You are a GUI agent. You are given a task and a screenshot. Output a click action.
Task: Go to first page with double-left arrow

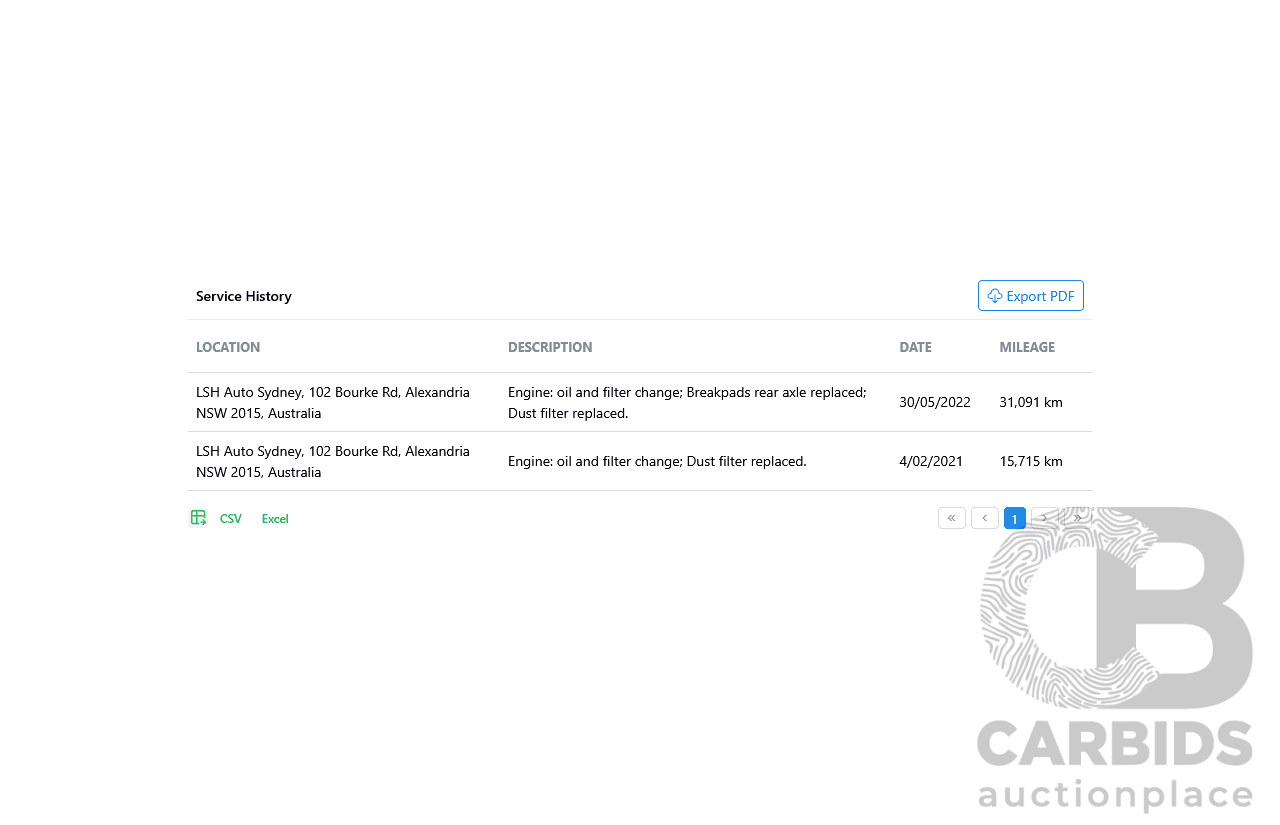951,518
